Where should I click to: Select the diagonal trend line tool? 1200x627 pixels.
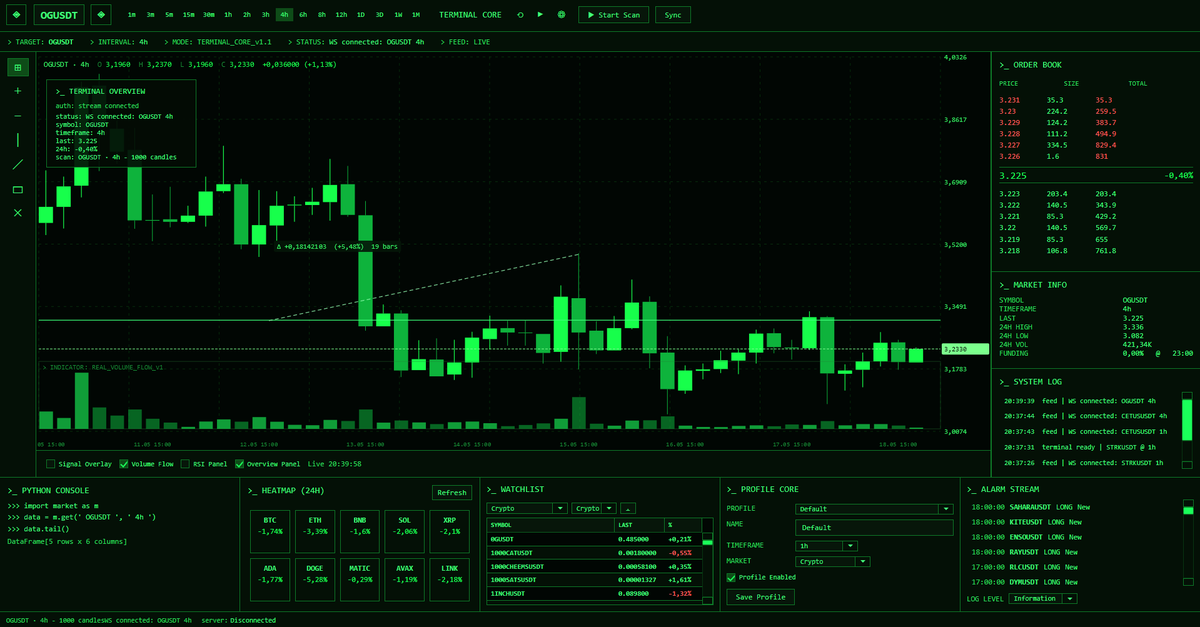pyautogui.click(x=17, y=164)
